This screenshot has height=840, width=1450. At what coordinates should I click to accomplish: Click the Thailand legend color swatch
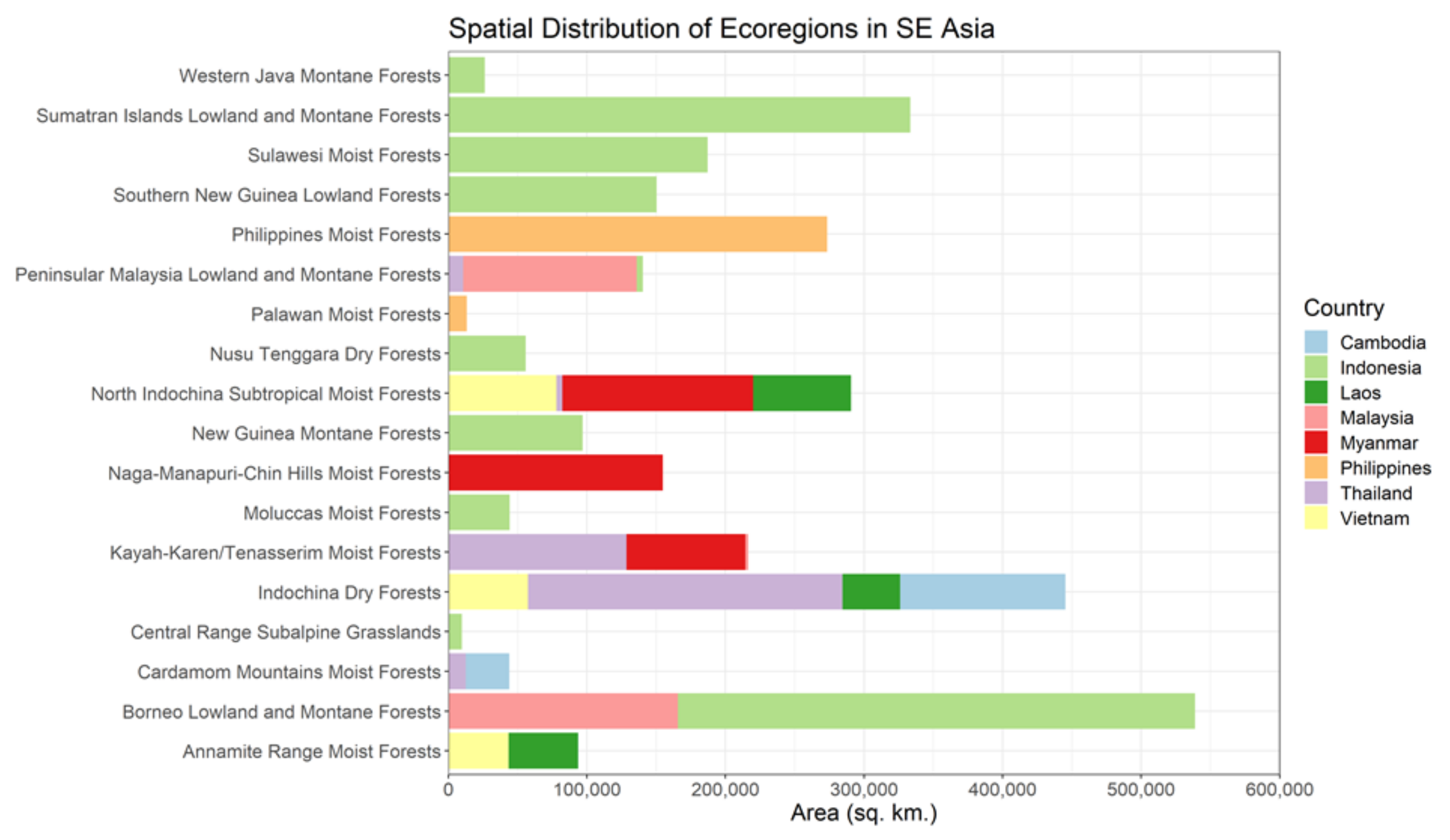(1315, 493)
